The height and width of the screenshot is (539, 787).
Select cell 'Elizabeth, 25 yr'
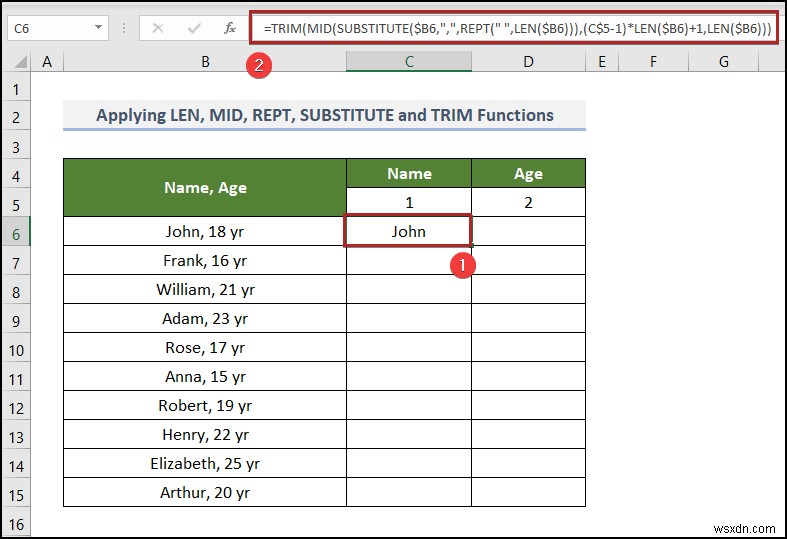coord(205,464)
